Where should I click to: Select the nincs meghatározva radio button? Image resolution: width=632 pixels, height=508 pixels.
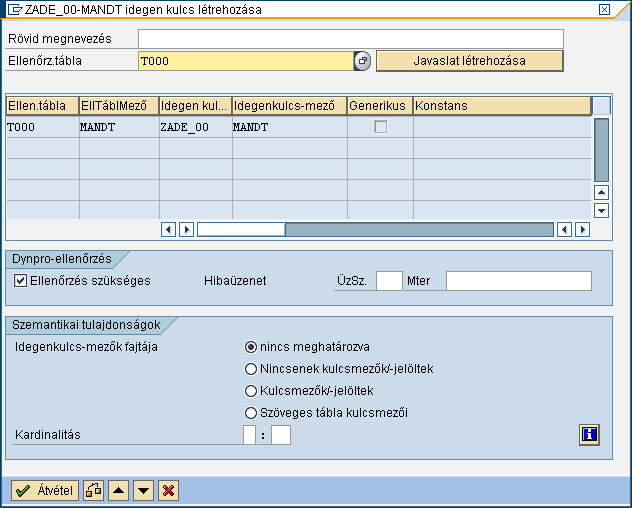click(x=251, y=347)
